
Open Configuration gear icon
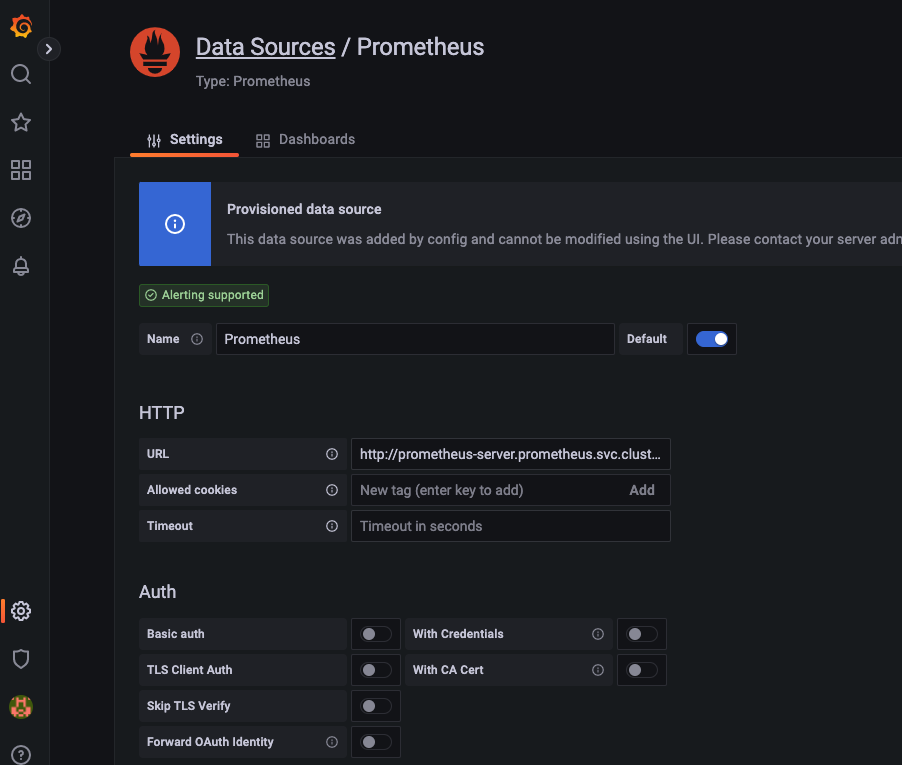point(21,611)
